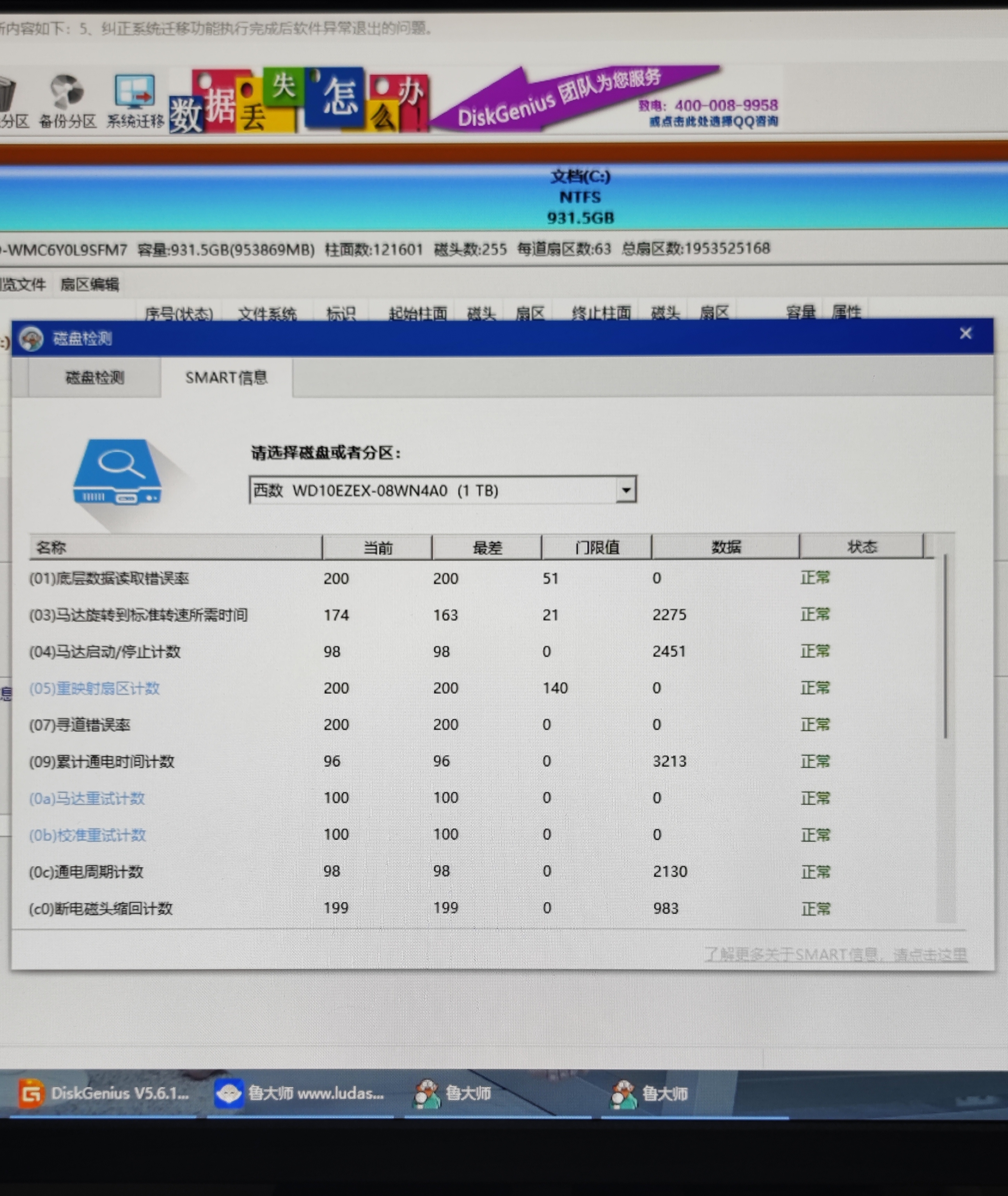Click the data value 2275
Image resolution: width=1008 pixels, height=1196 pixels.
(669, 615)
